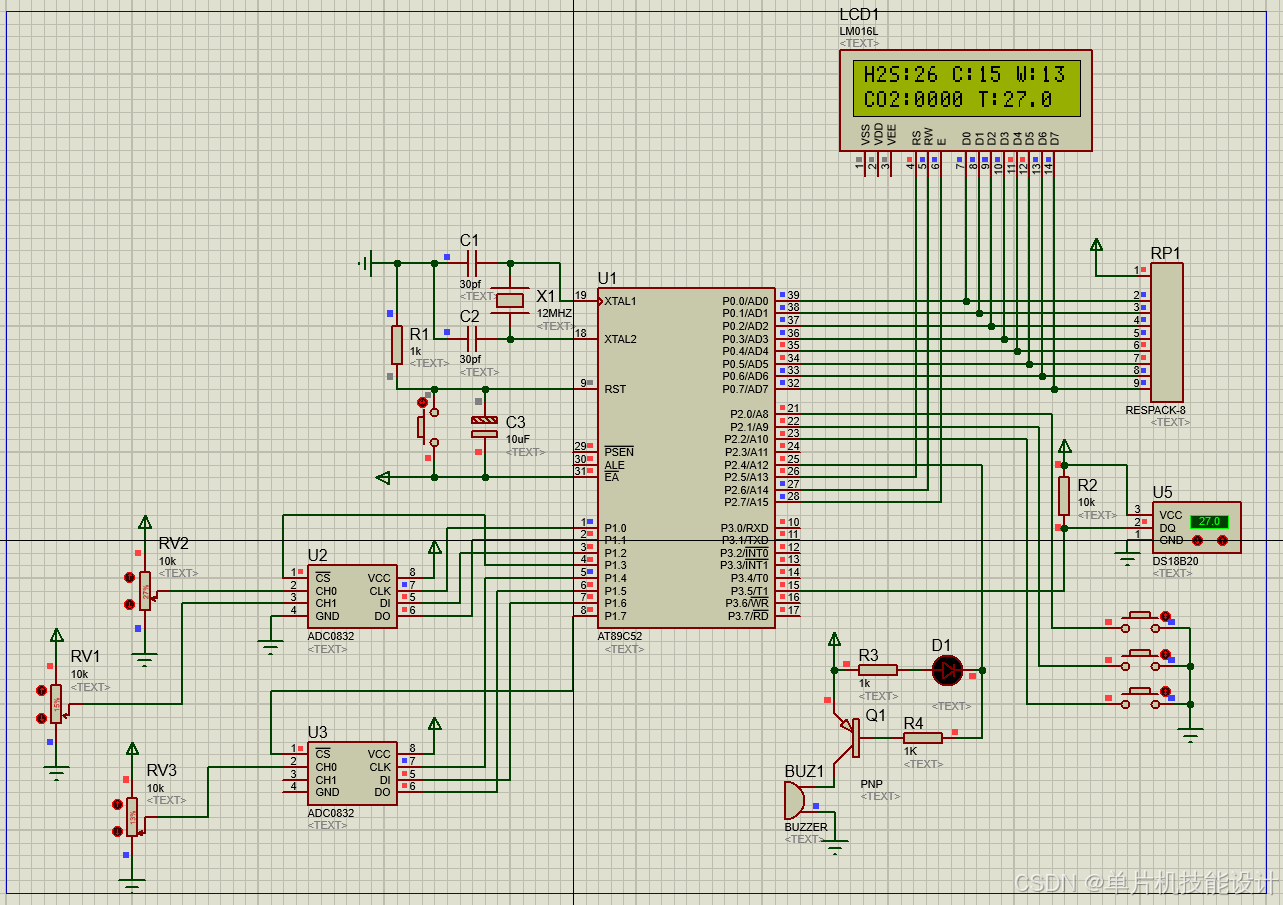The image size is (1283, 905).
Task: Decrease RV2 potentiometer with its down arrow
Action: [129, 604]
